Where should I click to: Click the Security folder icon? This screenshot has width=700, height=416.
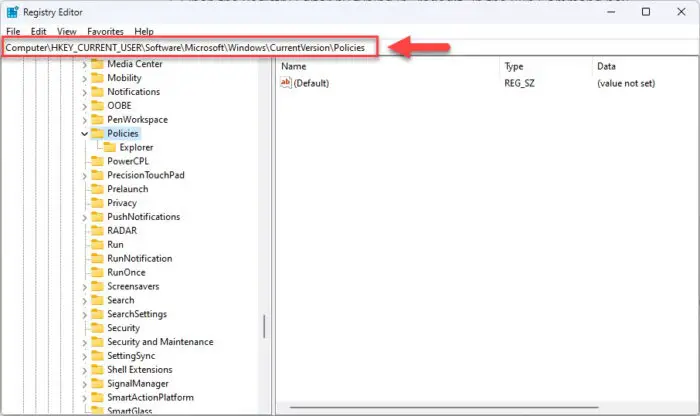click(x=97, y=327)
